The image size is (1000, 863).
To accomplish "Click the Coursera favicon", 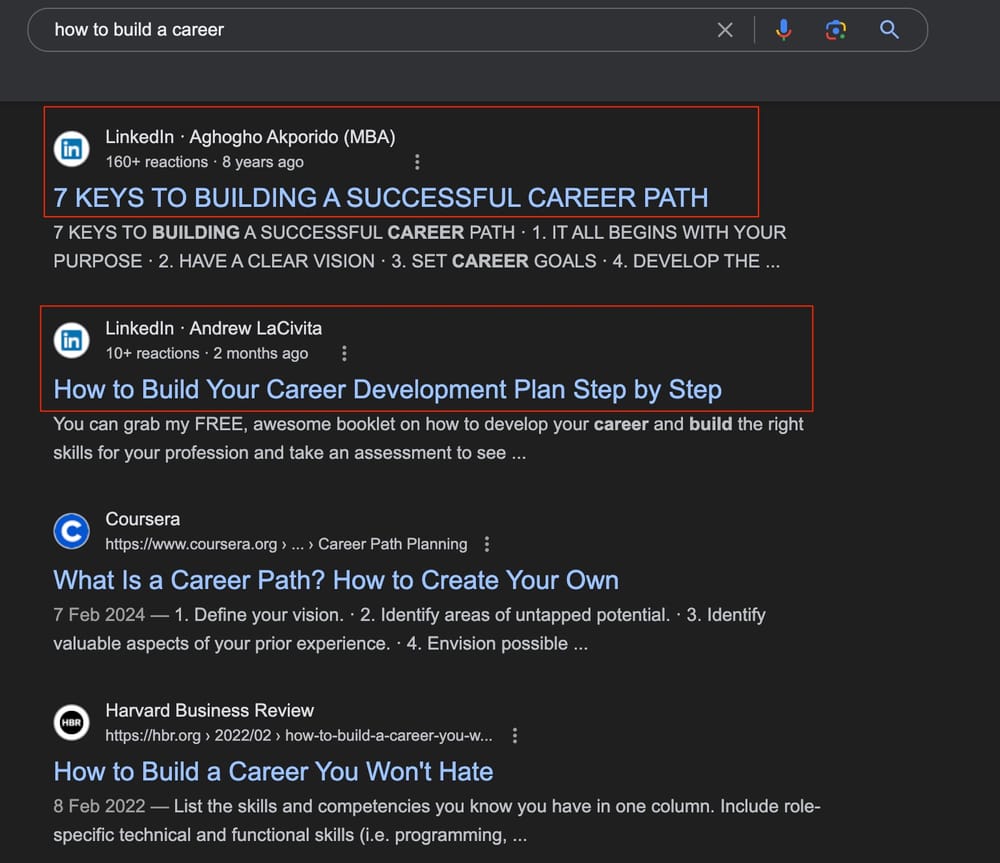I will click(71, 531).
